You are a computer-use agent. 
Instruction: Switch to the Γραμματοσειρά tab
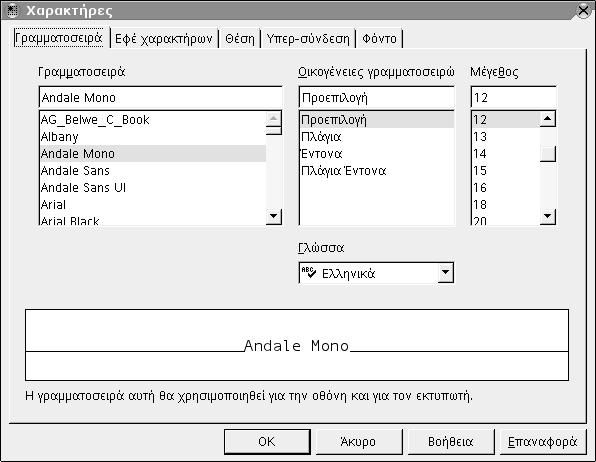tap(59, 38)
